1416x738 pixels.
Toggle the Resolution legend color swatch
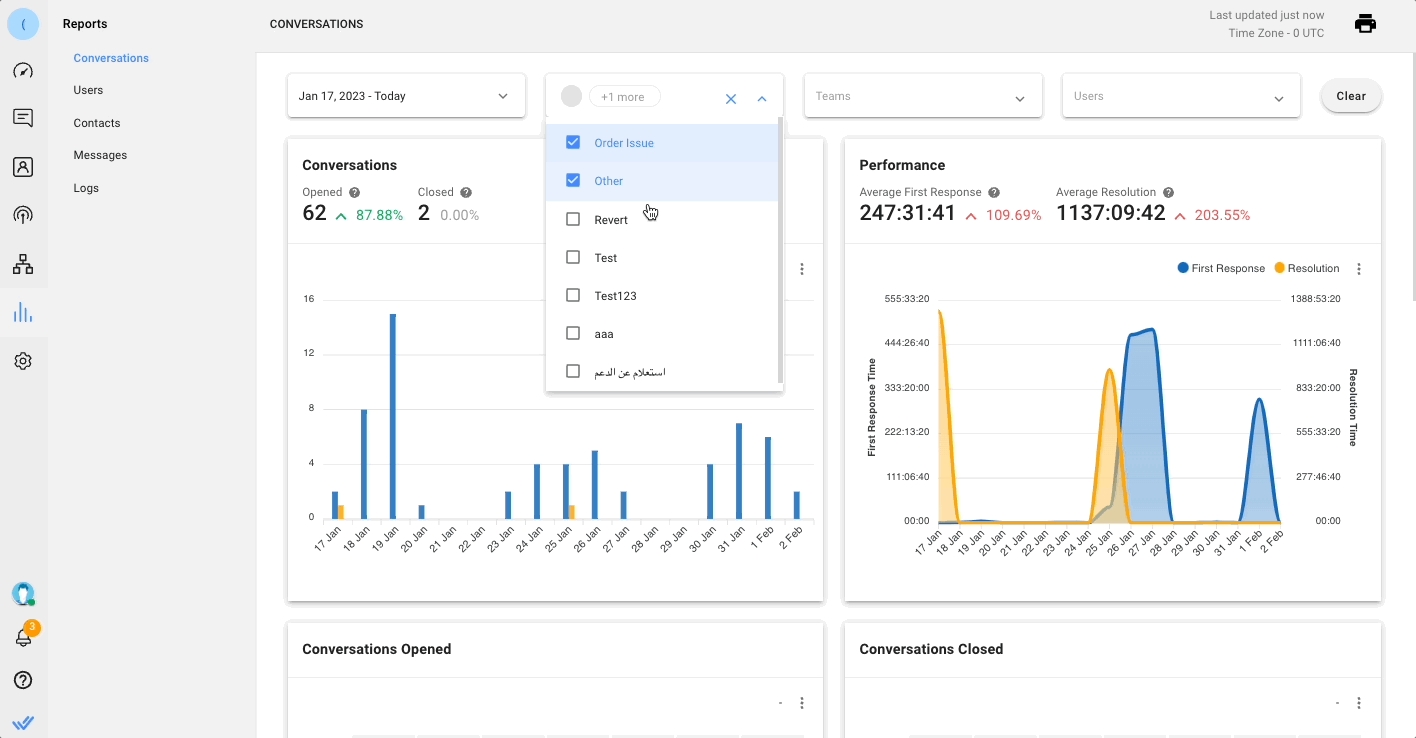point(1280,268)
